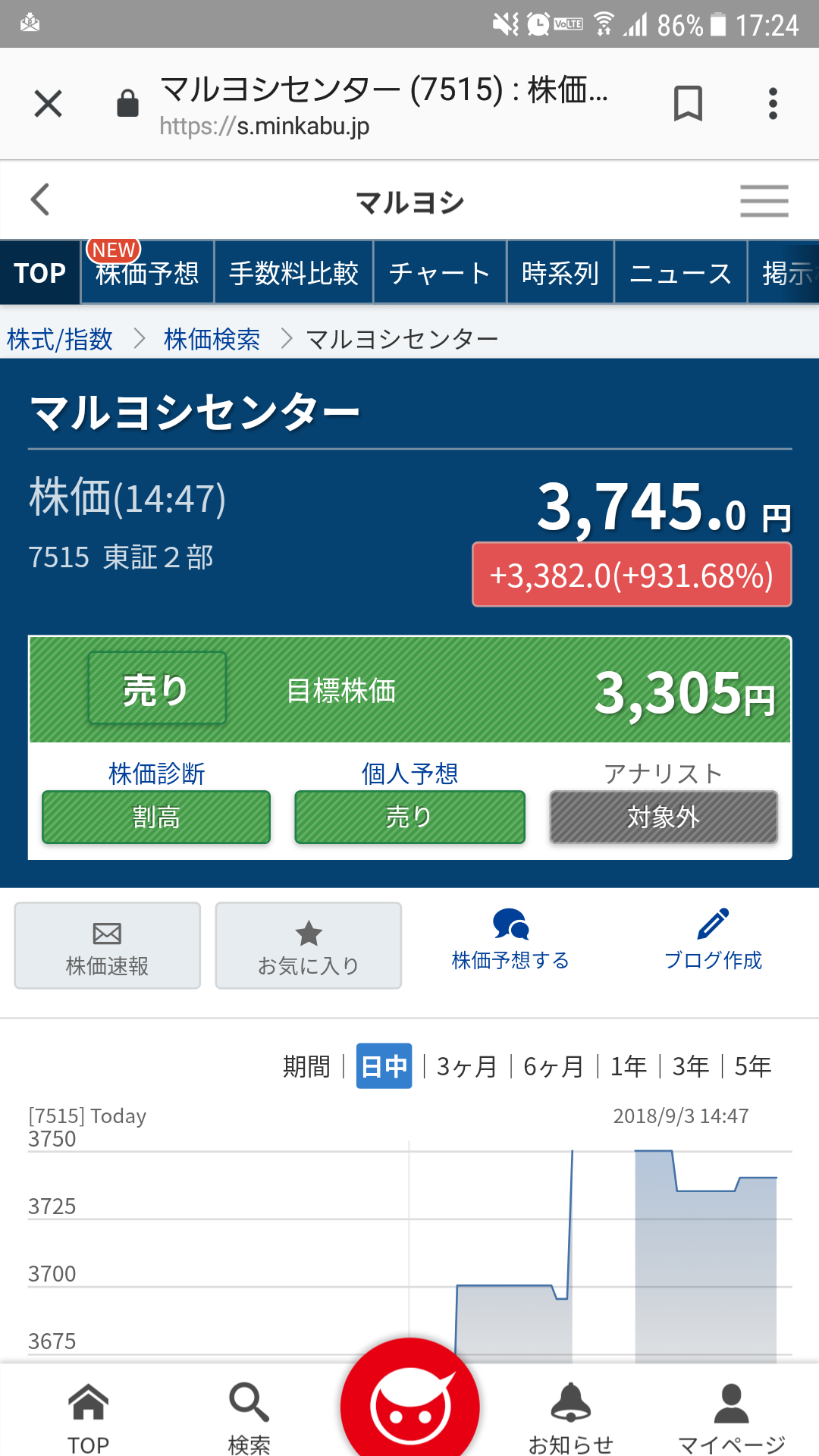The width and height of the screenshot is (819, 1456).
Task: Switch to the 時系列 tab
Action: 560,273
